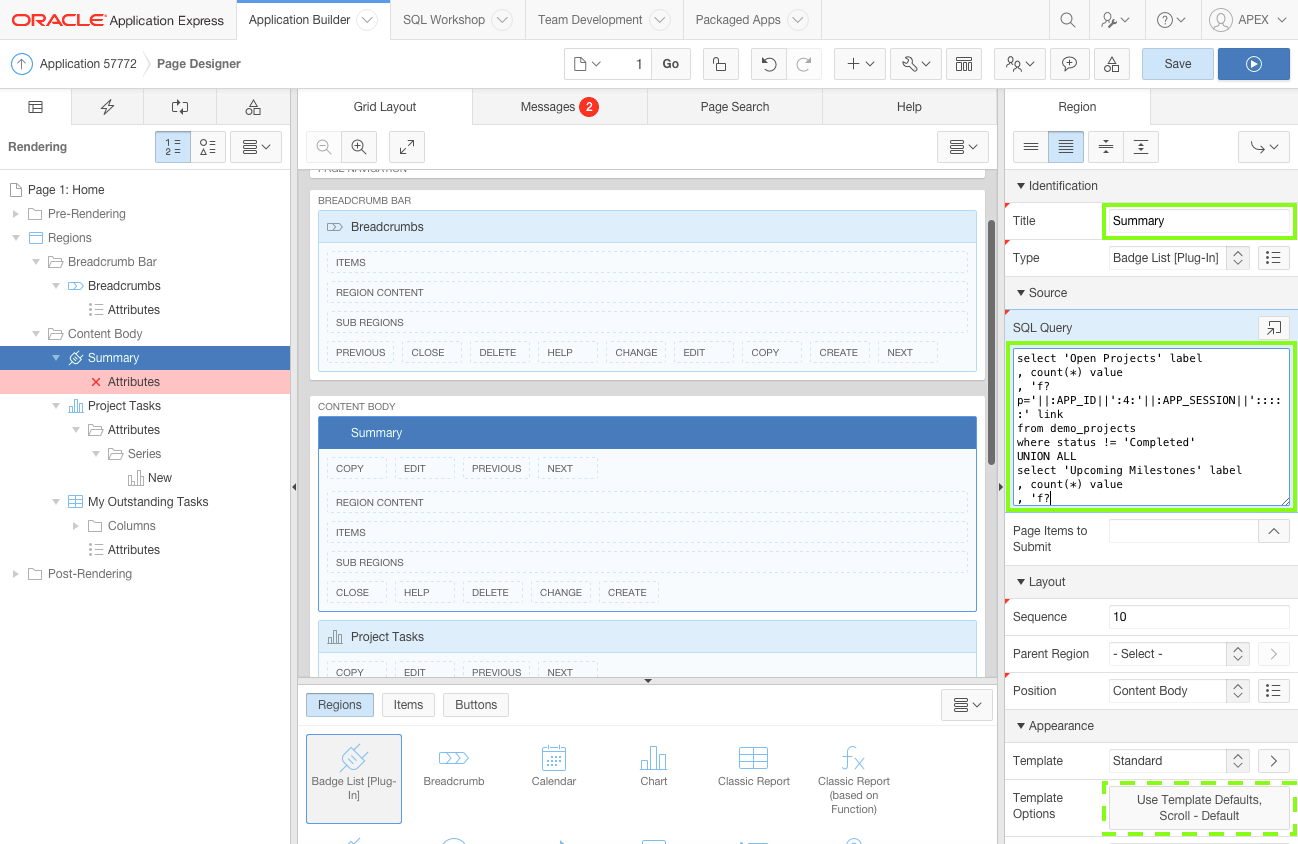Viewport: 1298px width, 844px height.
Task: Expand the grid layout to full screen
Action: (407, 147)
